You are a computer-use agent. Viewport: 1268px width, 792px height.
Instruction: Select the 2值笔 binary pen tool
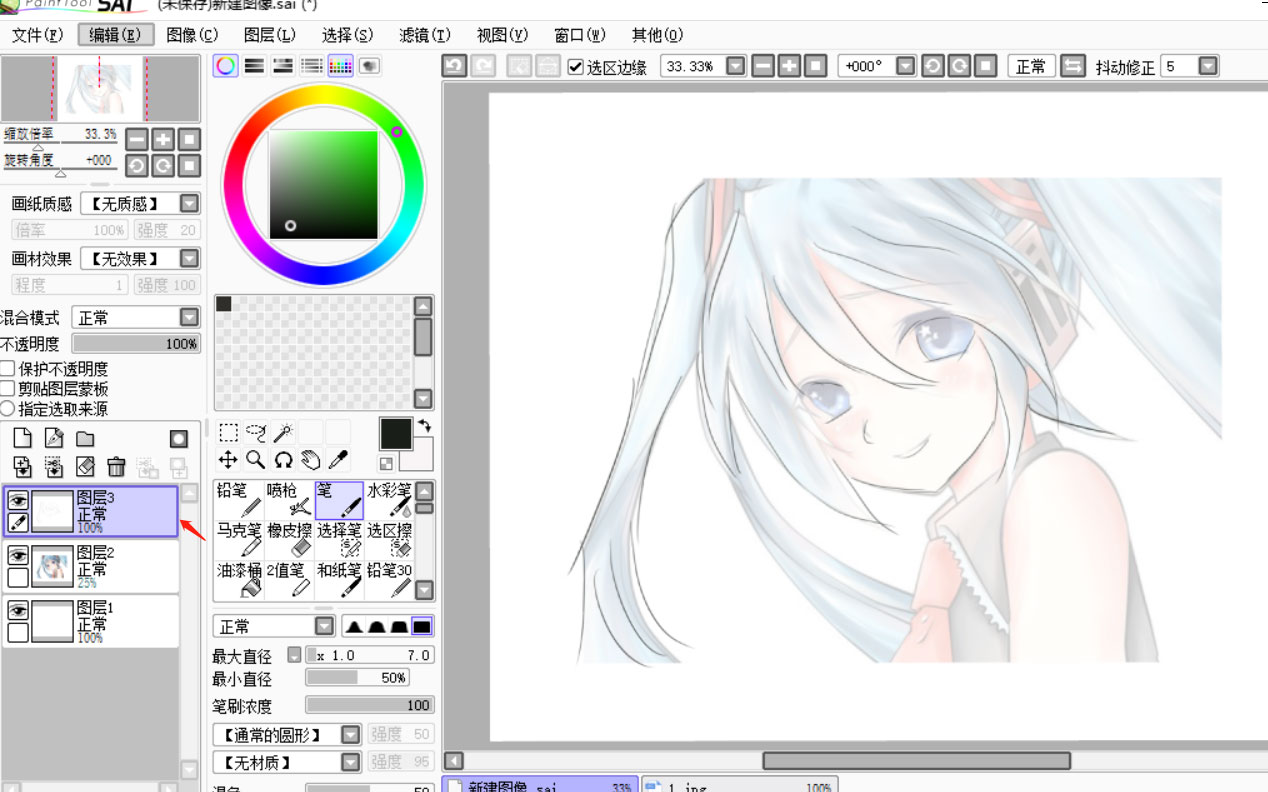tap(289, 579)
